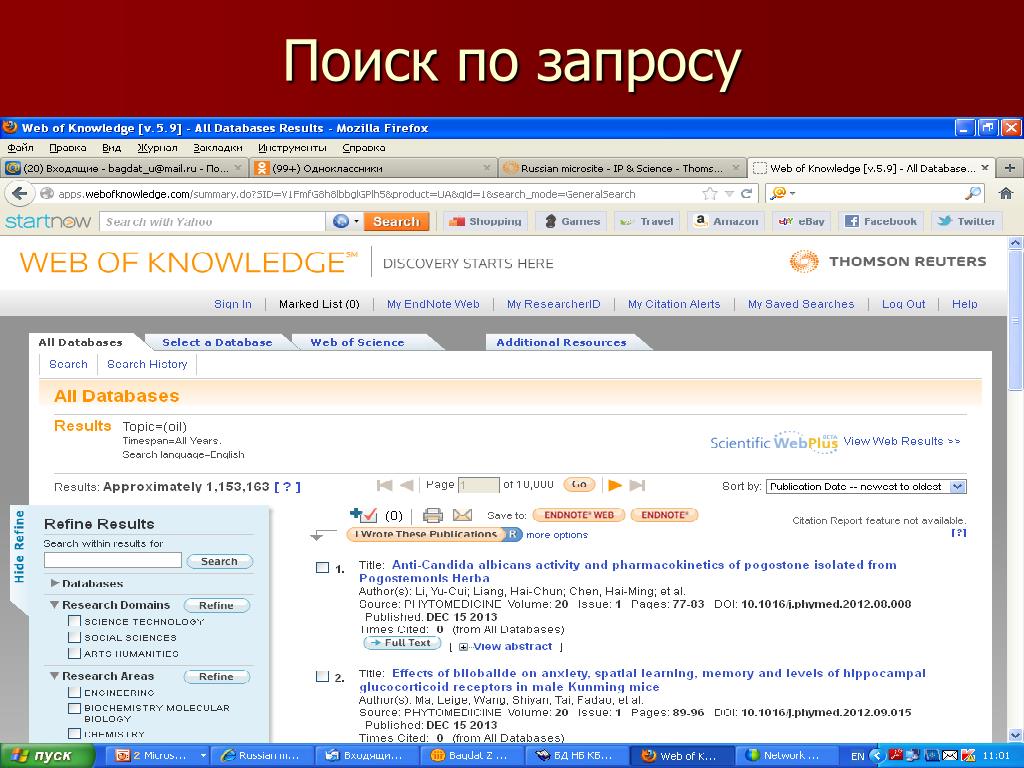The height and width of the screenshot is (768, 1024).
Task: Open the Sort by dropdown
Action: point(865,487)
